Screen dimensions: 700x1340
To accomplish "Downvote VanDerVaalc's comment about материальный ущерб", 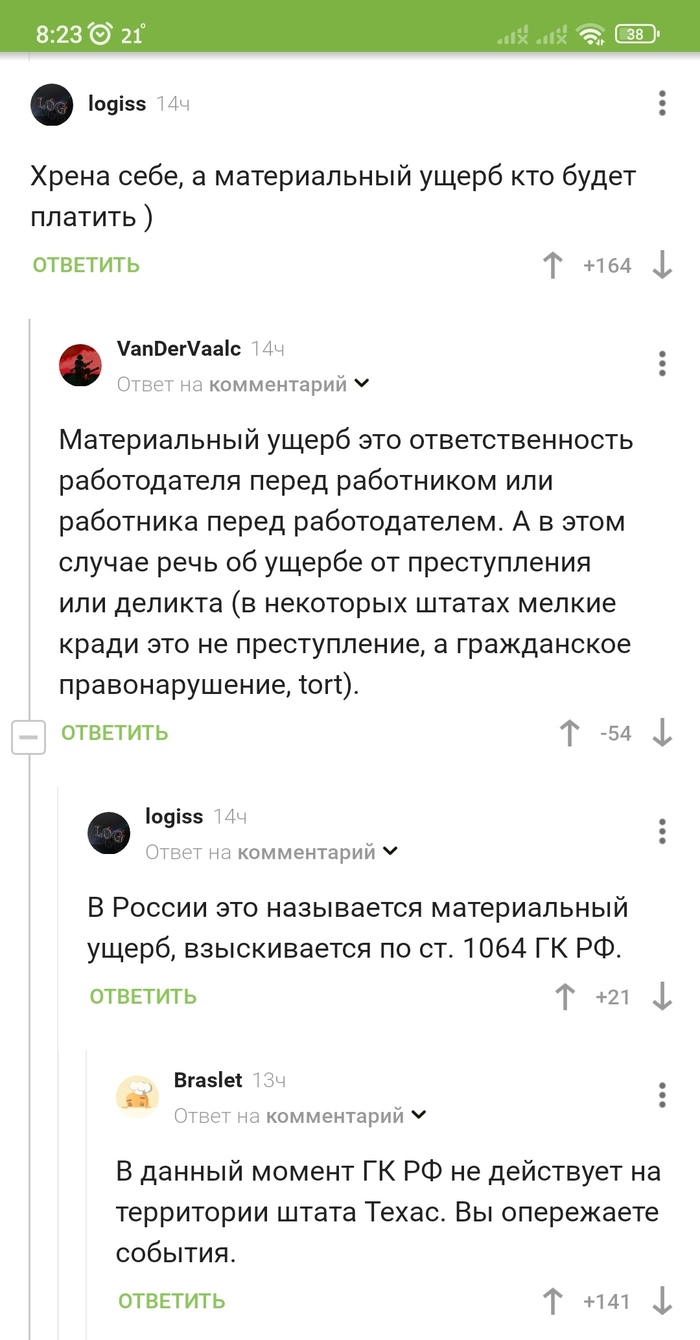I will coord(661,733).
